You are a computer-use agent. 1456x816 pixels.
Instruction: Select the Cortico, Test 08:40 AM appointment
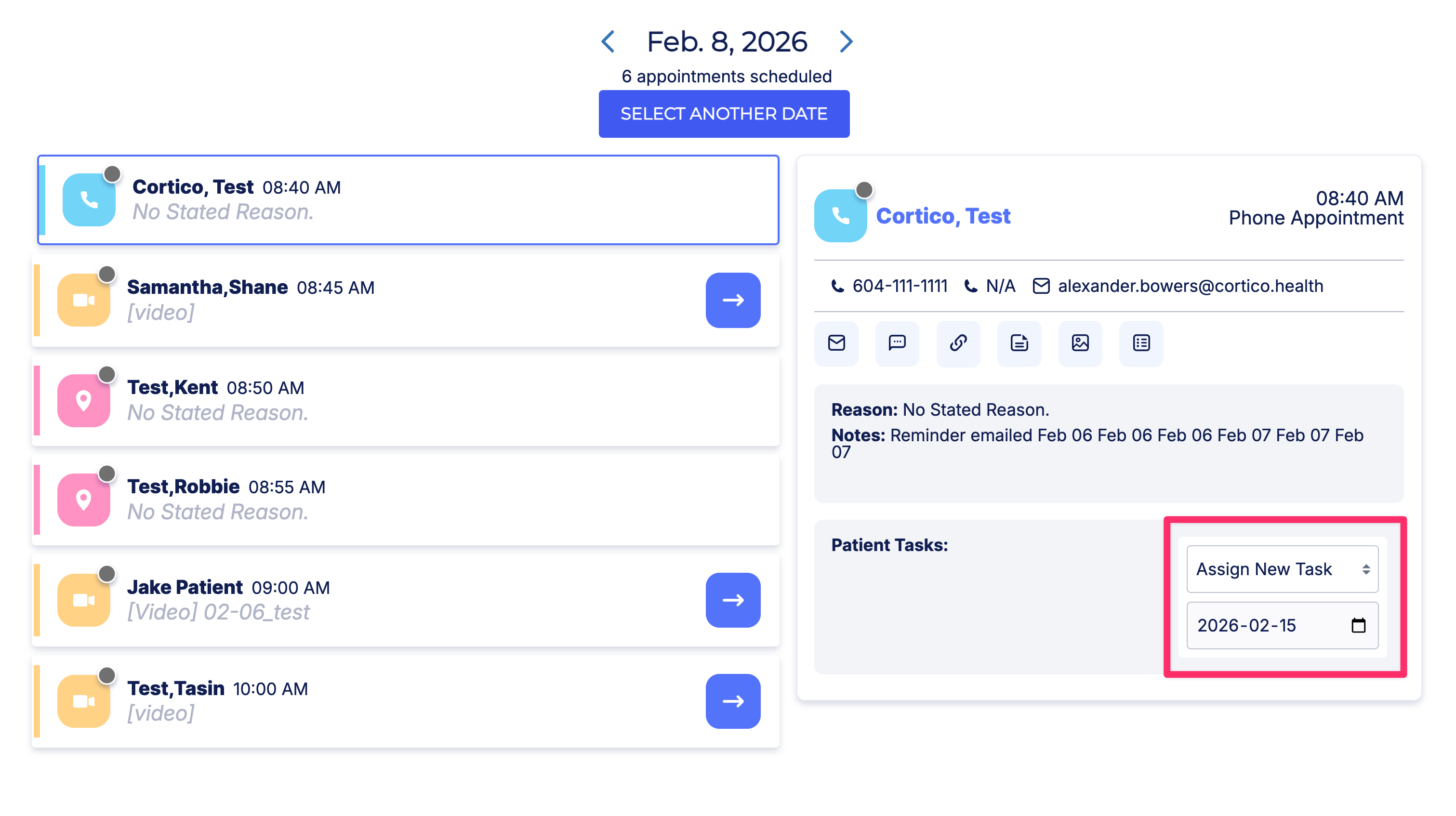coord(396,199)
